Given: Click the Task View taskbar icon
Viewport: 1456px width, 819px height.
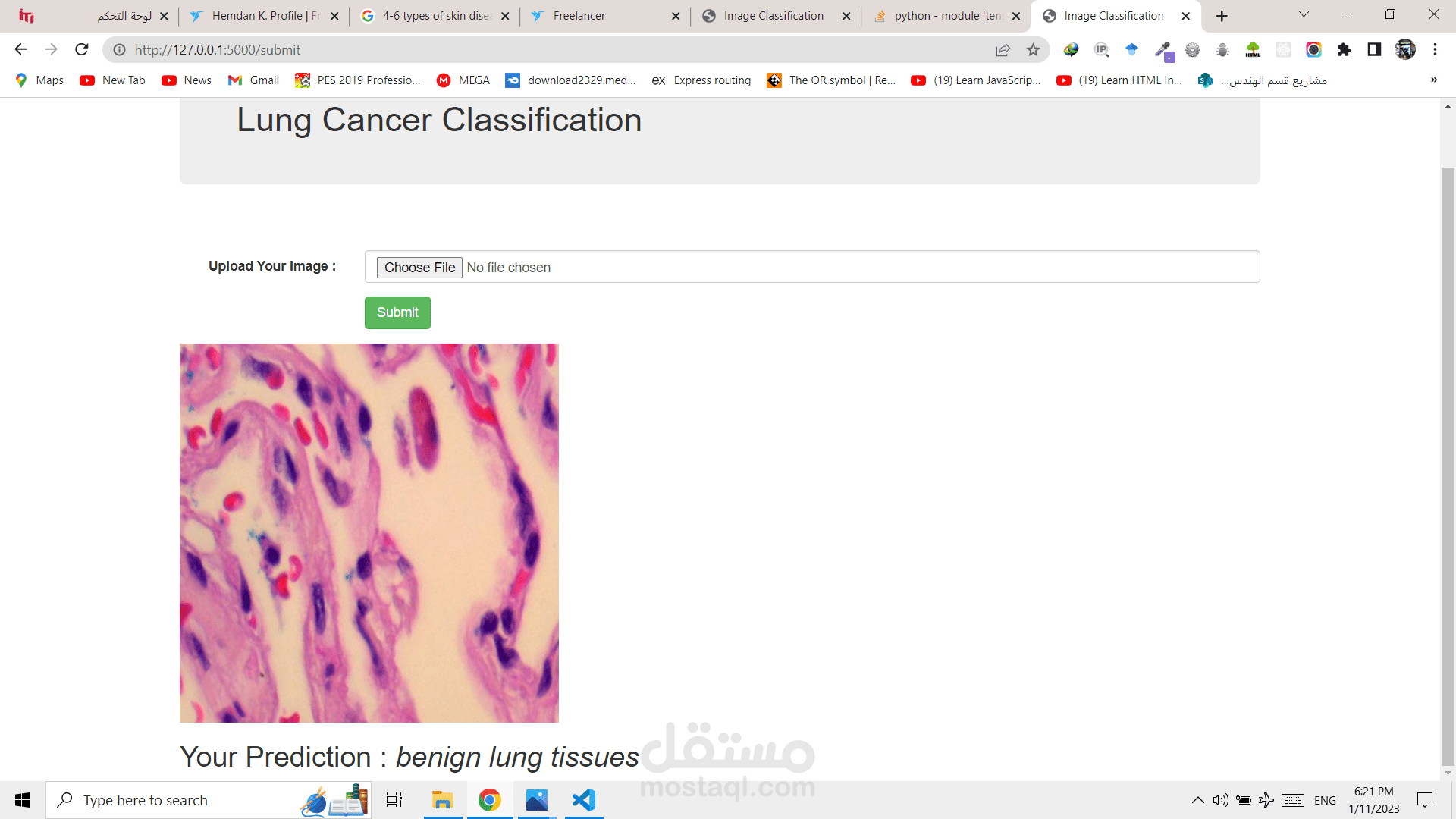Looking at the screenshot, I should [x=394, y=800].
